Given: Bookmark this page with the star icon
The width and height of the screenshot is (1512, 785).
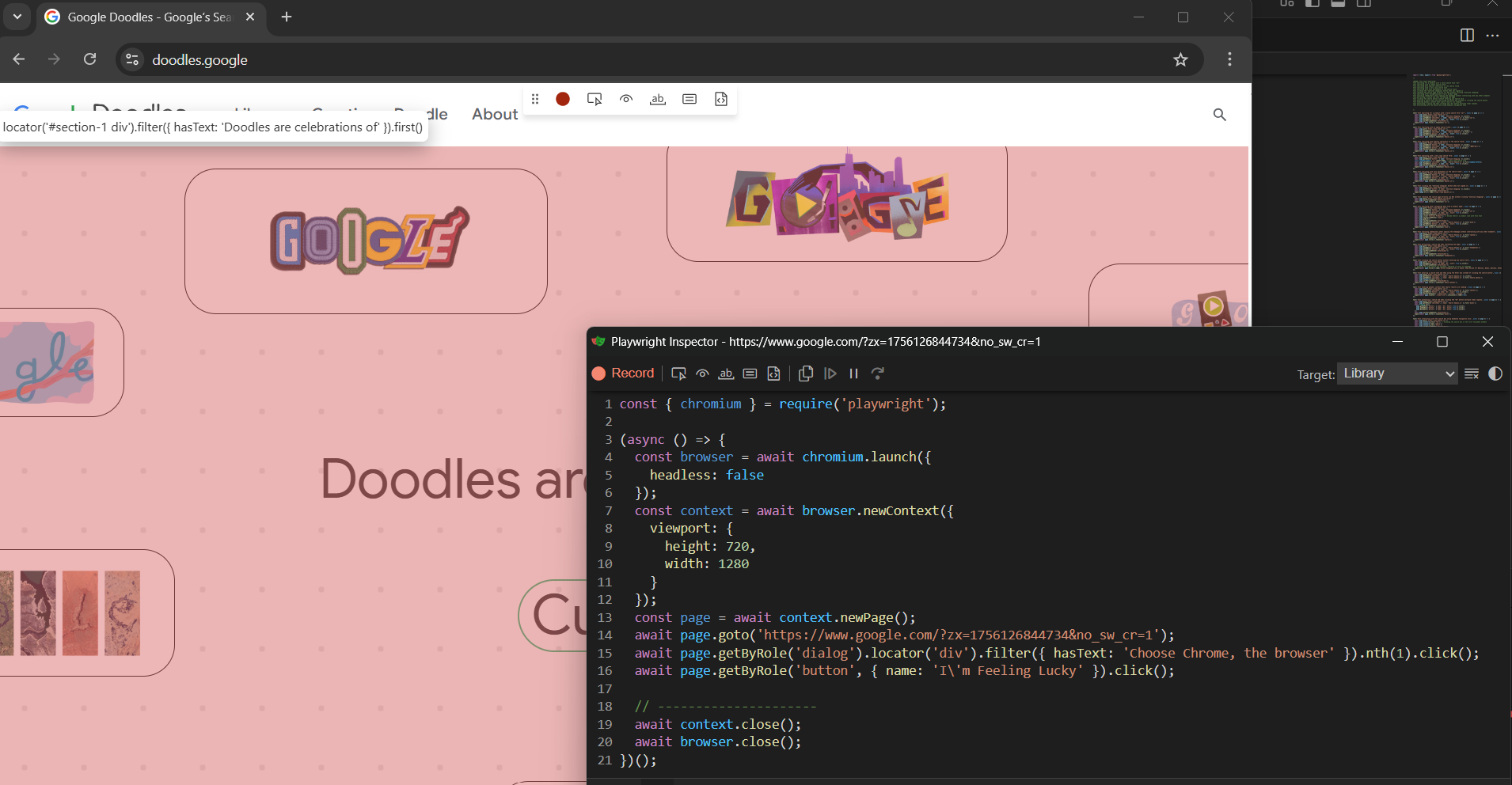Looking at the screenshot, I should (1180, 59).
